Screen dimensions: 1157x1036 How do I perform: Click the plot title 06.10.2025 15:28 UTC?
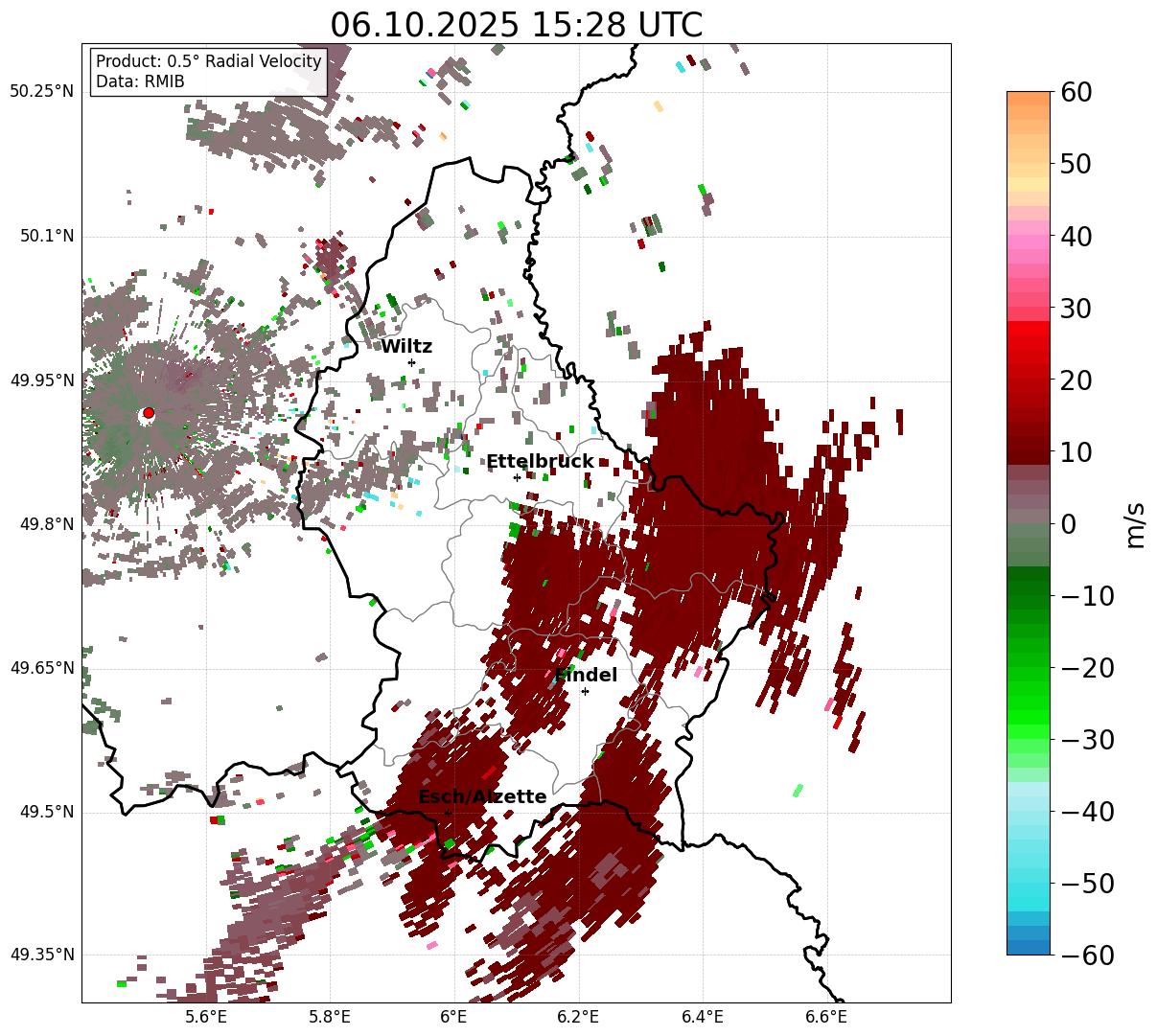[x=516, y=25]
